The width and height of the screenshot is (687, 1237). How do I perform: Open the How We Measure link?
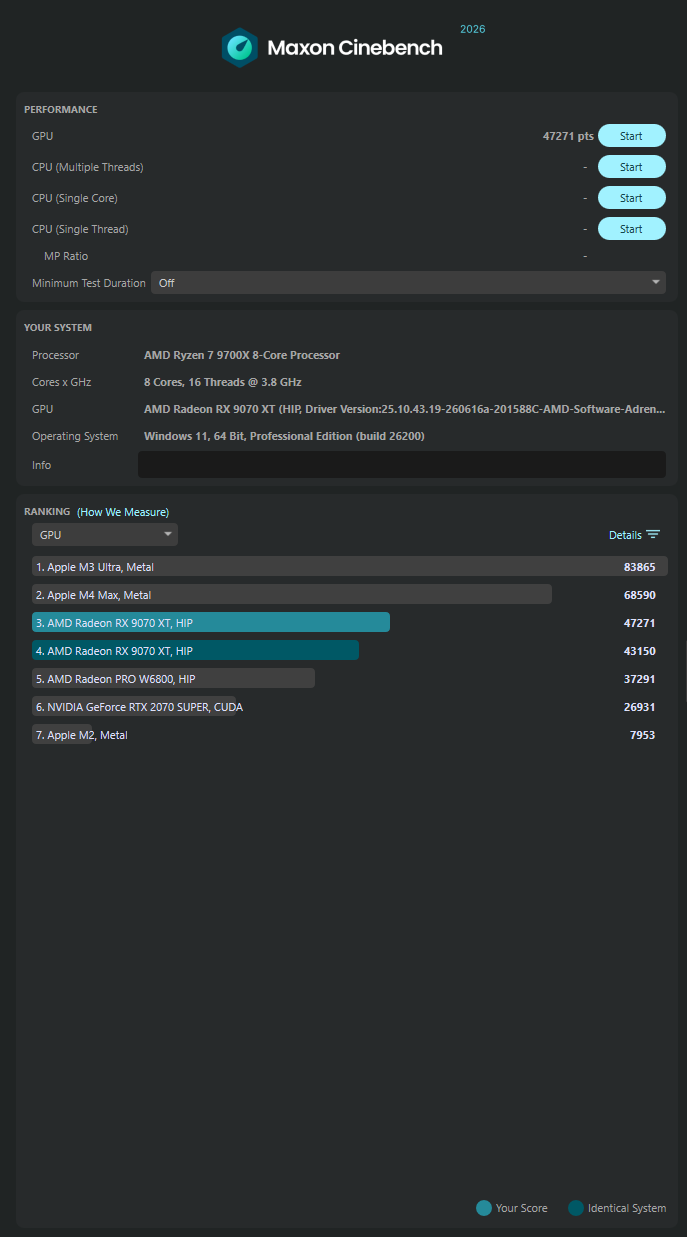(123, 512)
